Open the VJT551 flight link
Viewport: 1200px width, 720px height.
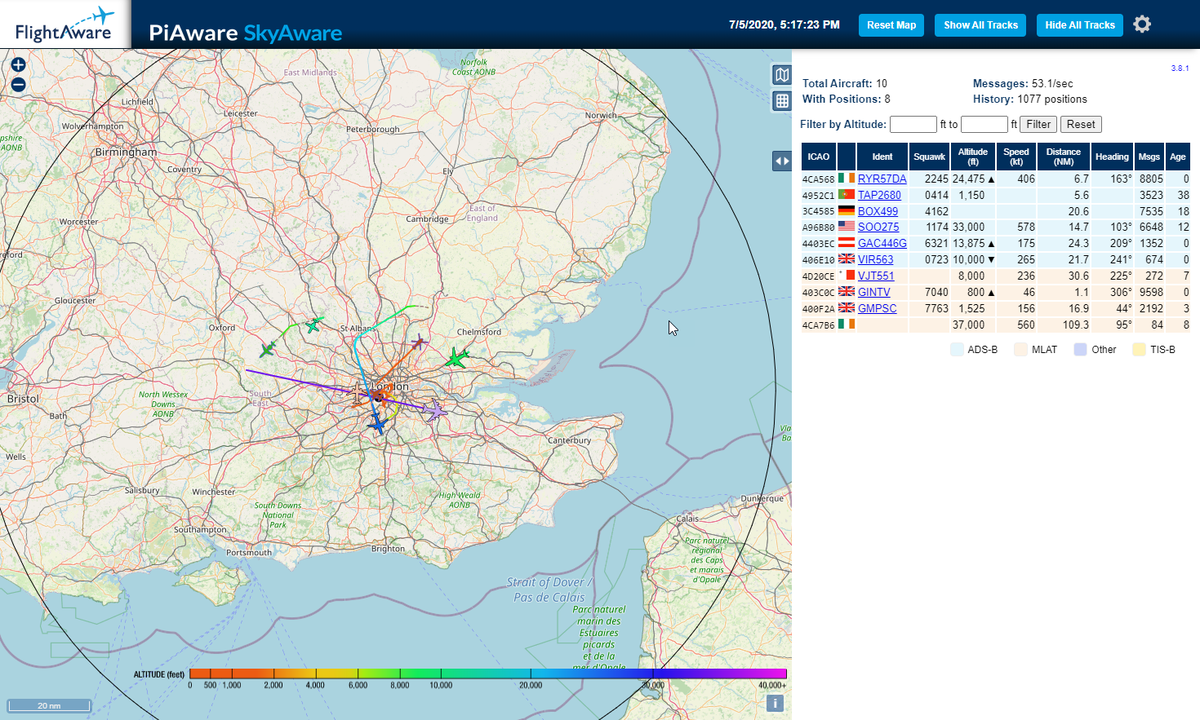876,275
